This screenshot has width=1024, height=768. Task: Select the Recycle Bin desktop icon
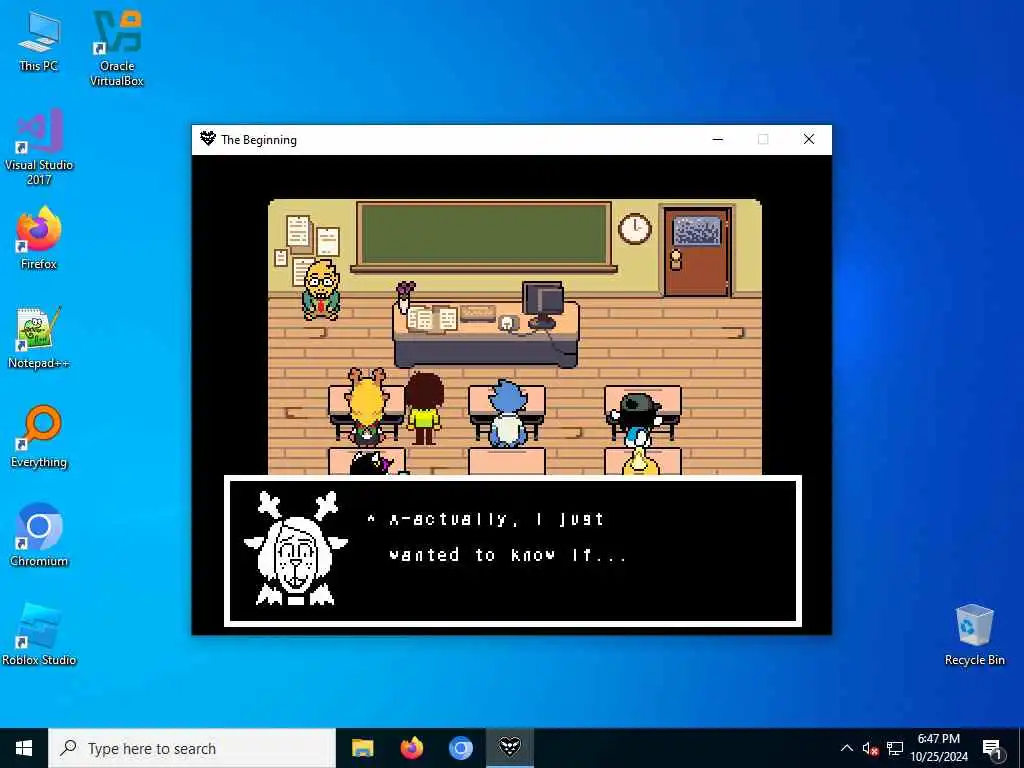[x=974, y=634]
